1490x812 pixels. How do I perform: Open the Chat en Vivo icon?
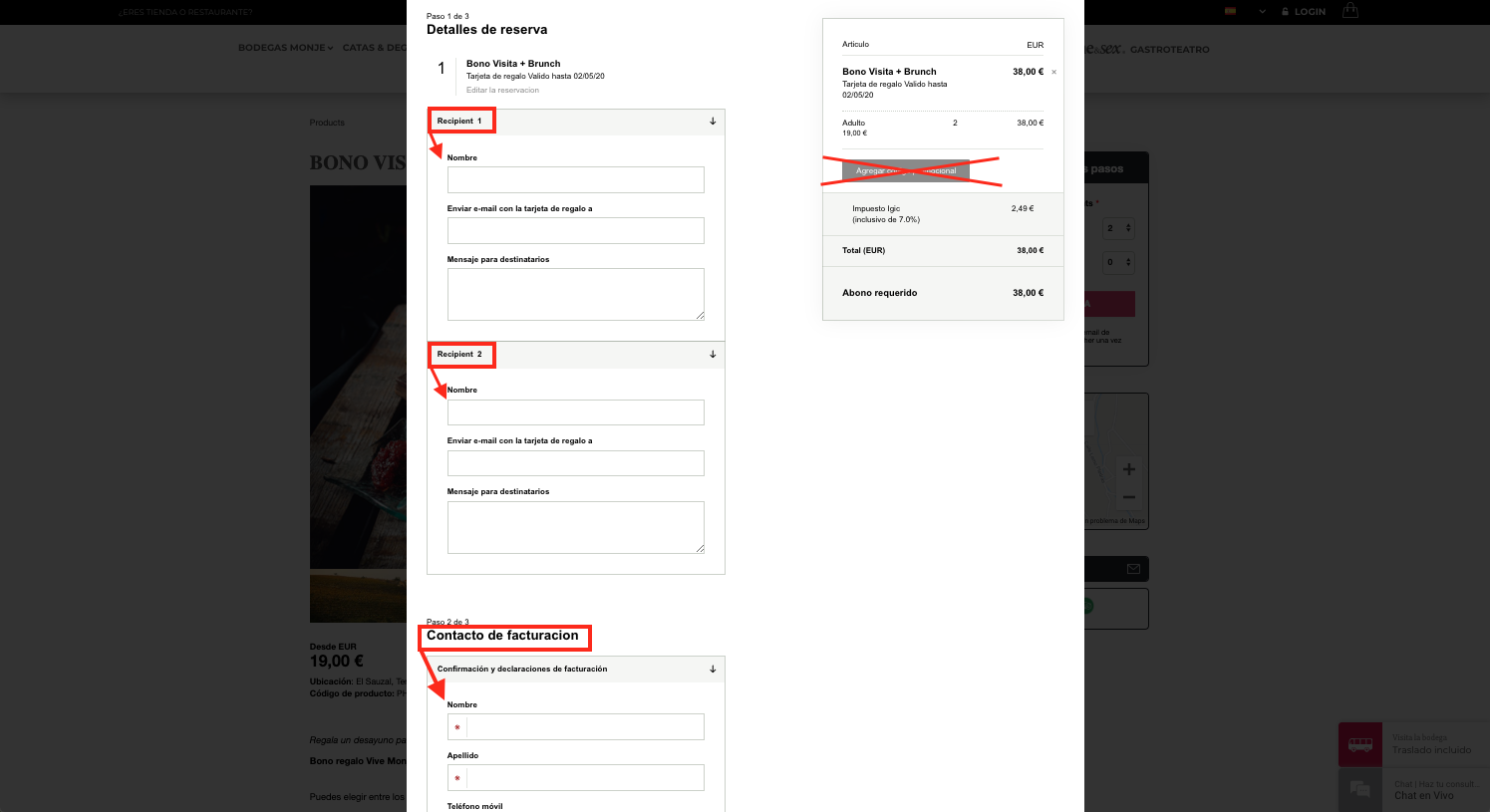coord(1360,789)
